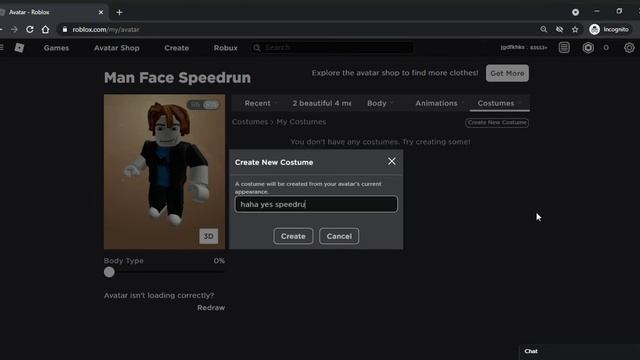Click the Create button in dialog
The height and width of the screenshot is (360, 640).
tap(293, 236)
